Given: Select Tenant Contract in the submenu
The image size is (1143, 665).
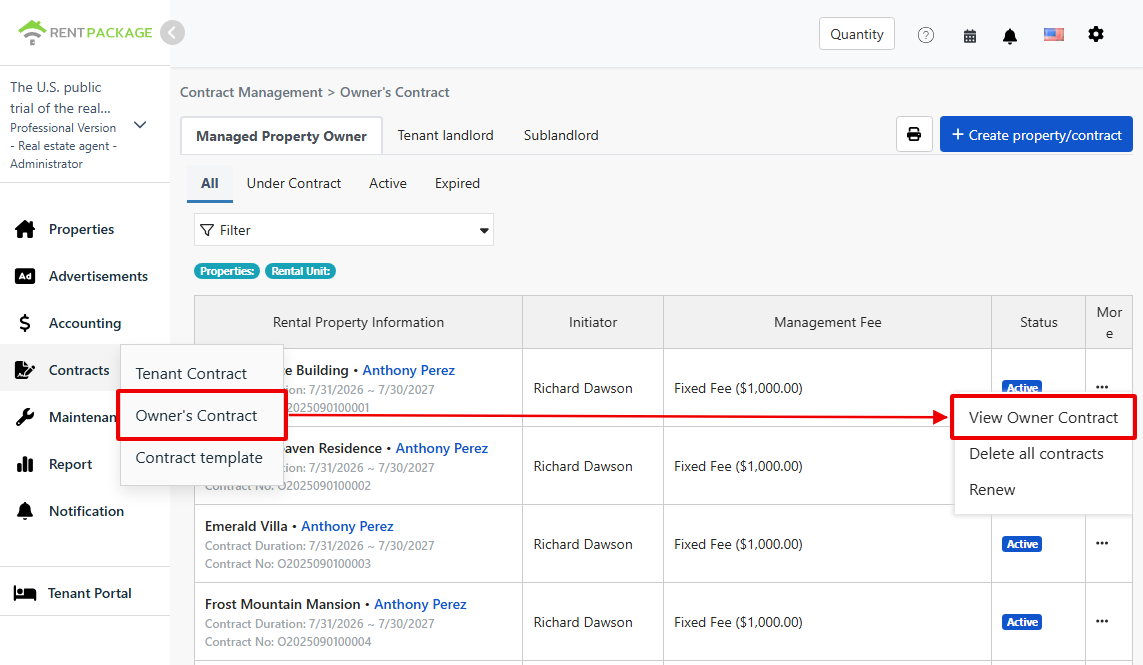Looking at the screenshot, I should point(191,373).
